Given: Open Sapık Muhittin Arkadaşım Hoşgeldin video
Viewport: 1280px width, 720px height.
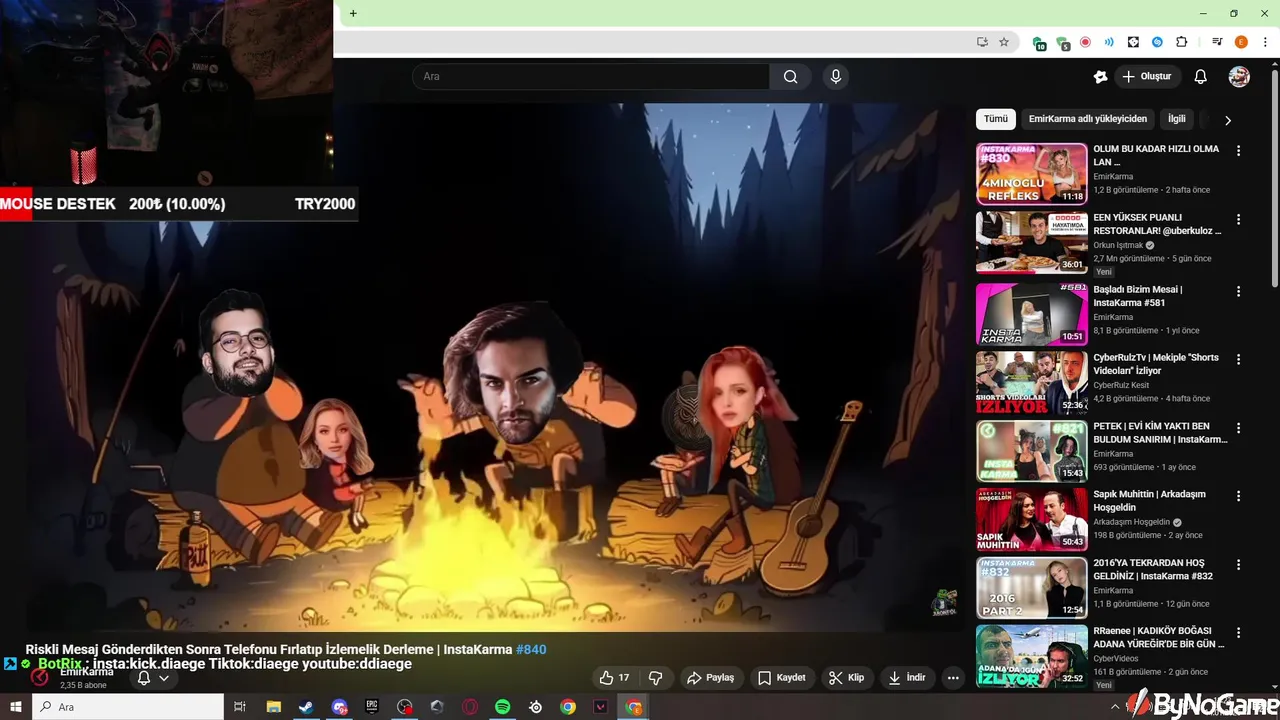Looking at the screenshot, I should [x=1149, y=500].
